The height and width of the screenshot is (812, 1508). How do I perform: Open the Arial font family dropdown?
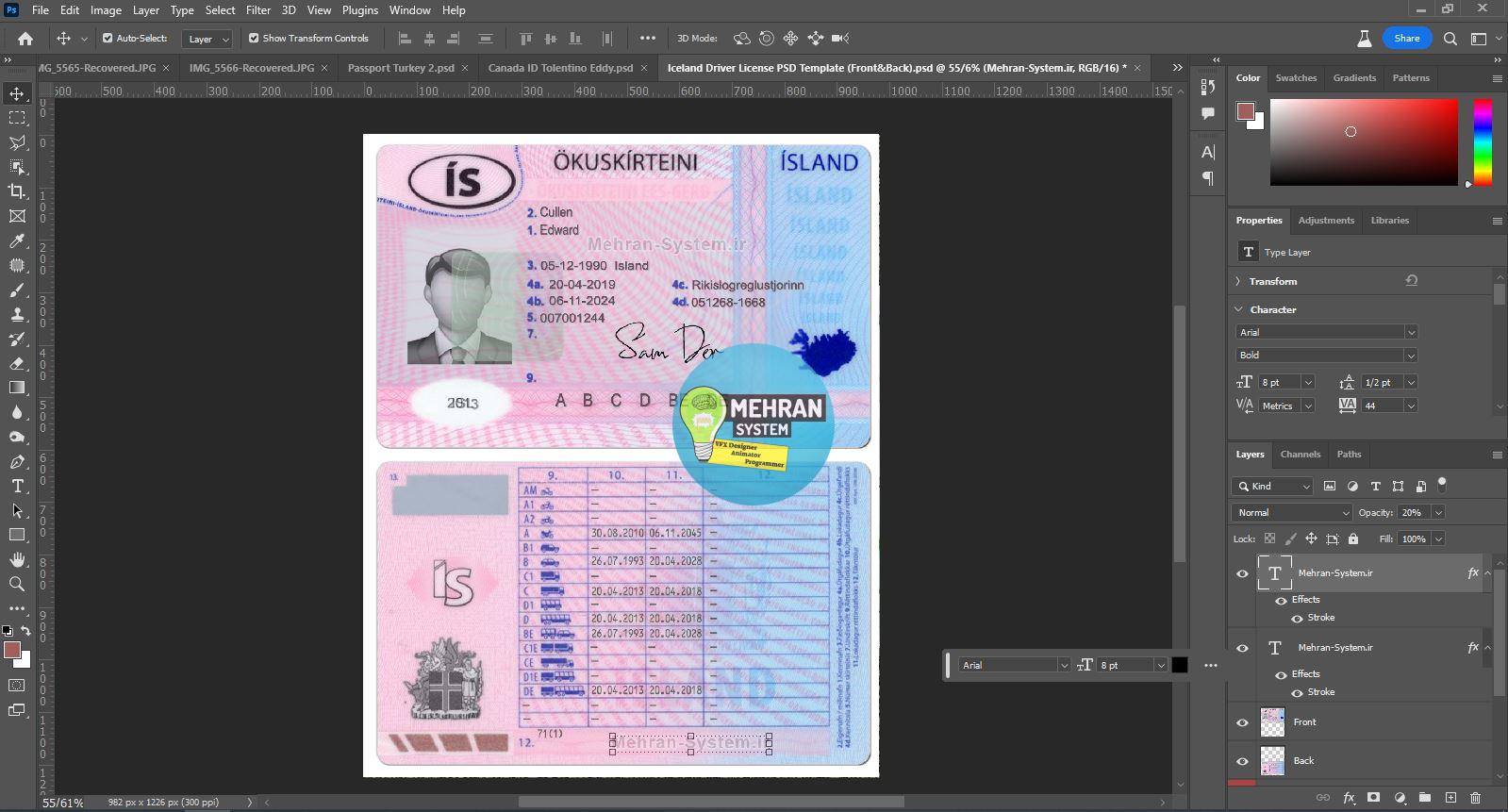tap(1326, 332)
